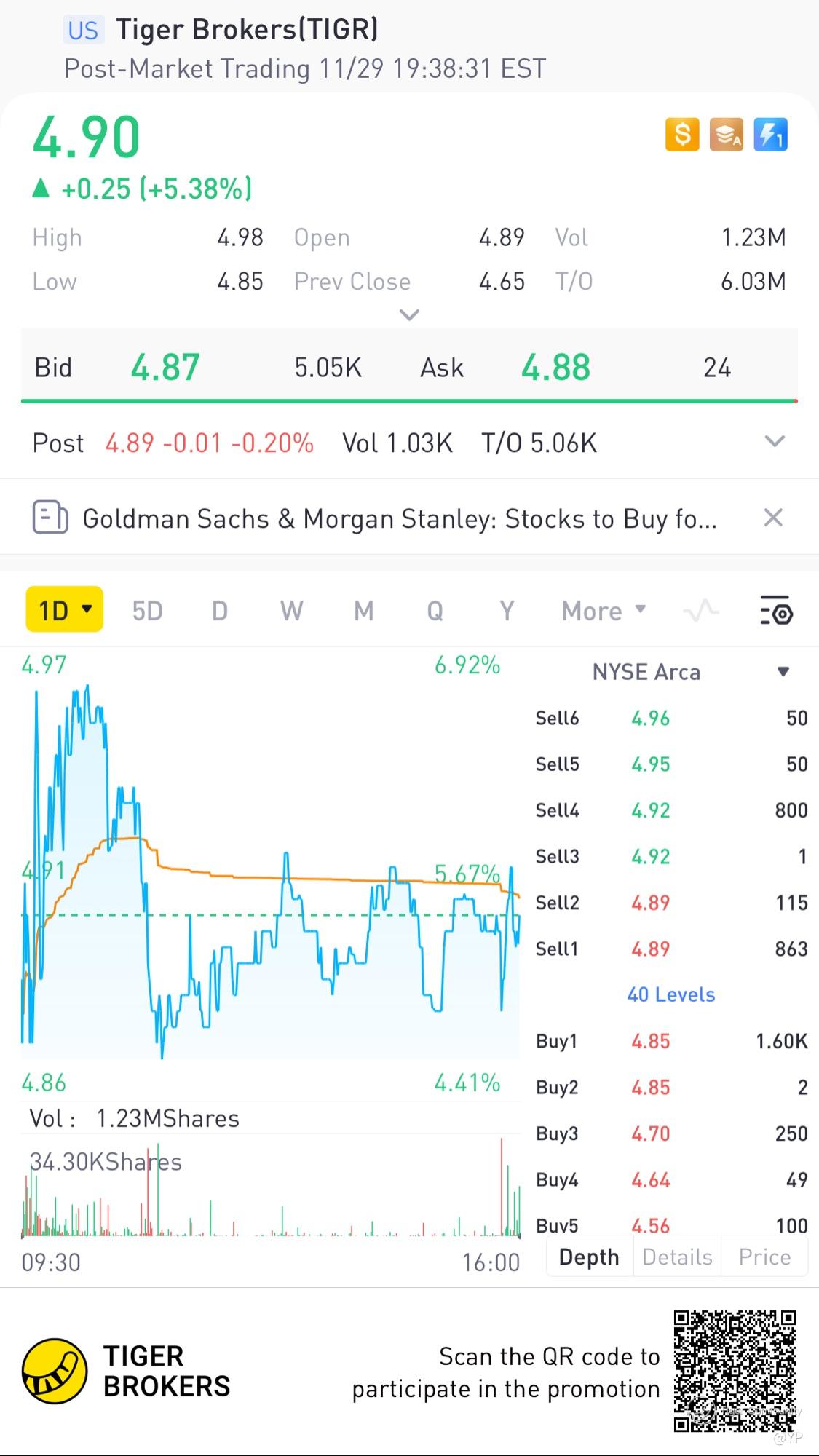Open the 1D timeframe dropdown
Screen dimensions: 819x1456
[x=65, y=609]
